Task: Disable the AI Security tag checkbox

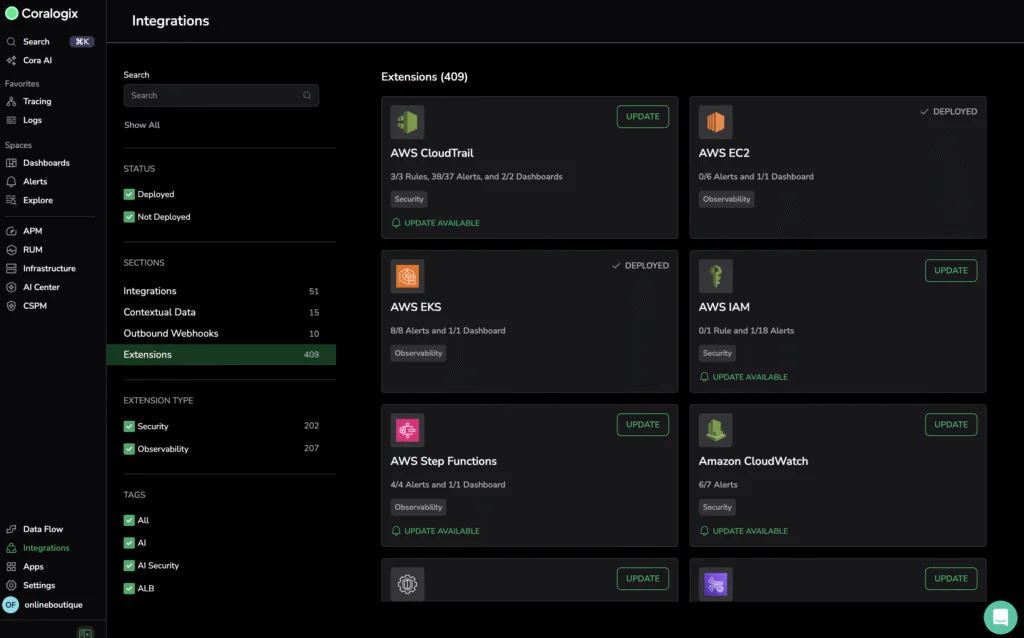Action: (x=129, y=566)
